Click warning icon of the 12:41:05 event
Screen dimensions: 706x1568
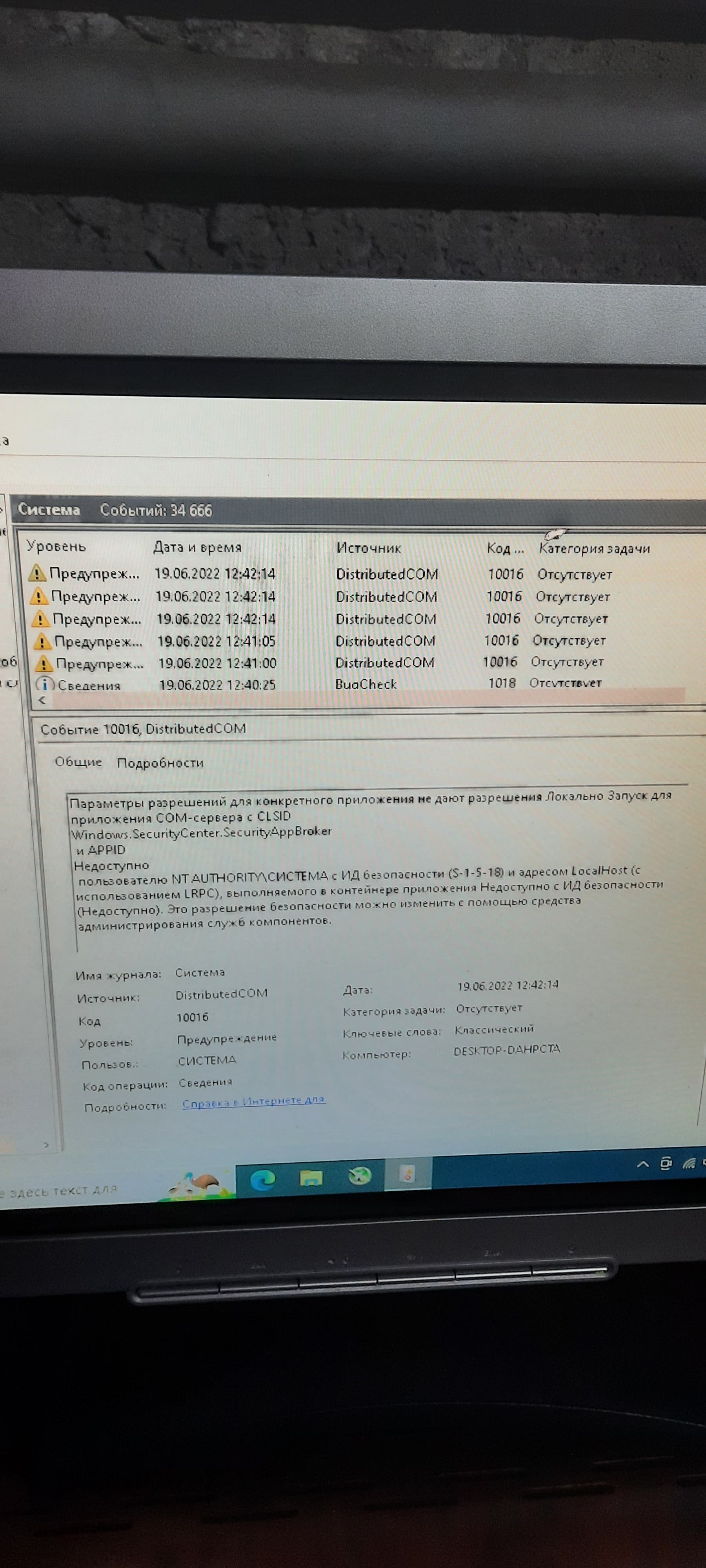42,641
